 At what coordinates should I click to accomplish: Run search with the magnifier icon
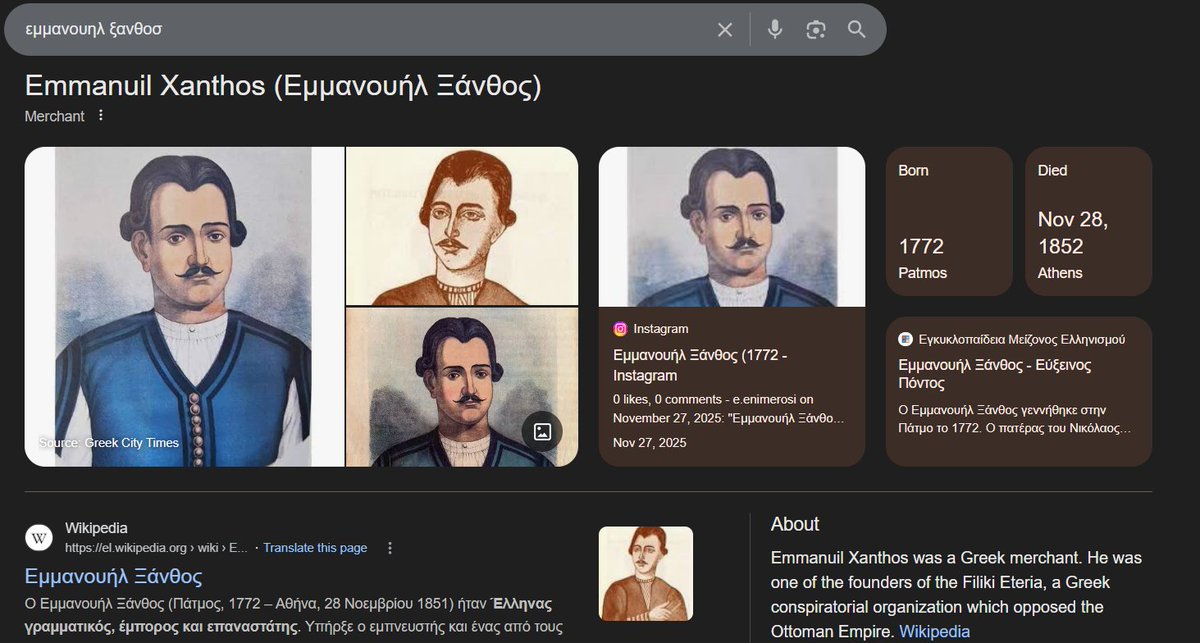tap(857, 29)
